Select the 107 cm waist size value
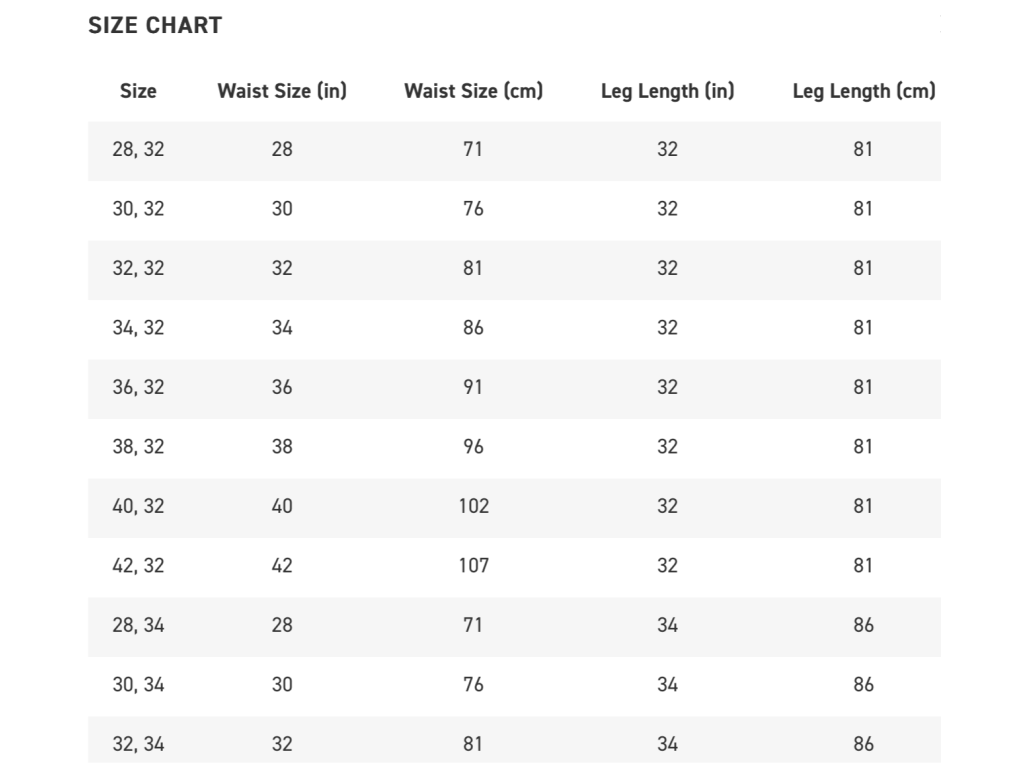The width and height of the screenshot is (1024, 768). (473, 566)
